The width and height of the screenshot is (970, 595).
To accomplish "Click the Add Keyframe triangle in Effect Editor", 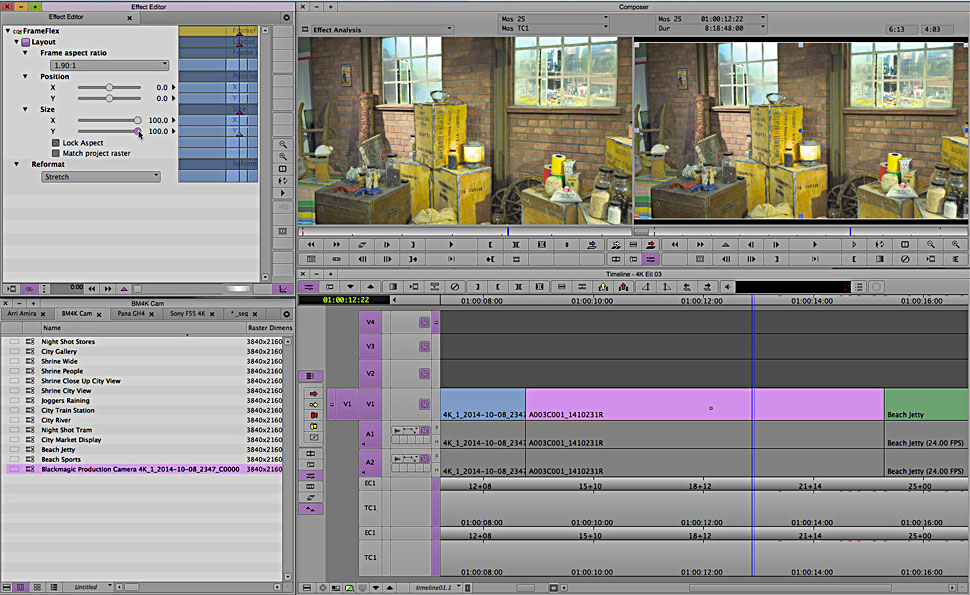I will [123, 288].
